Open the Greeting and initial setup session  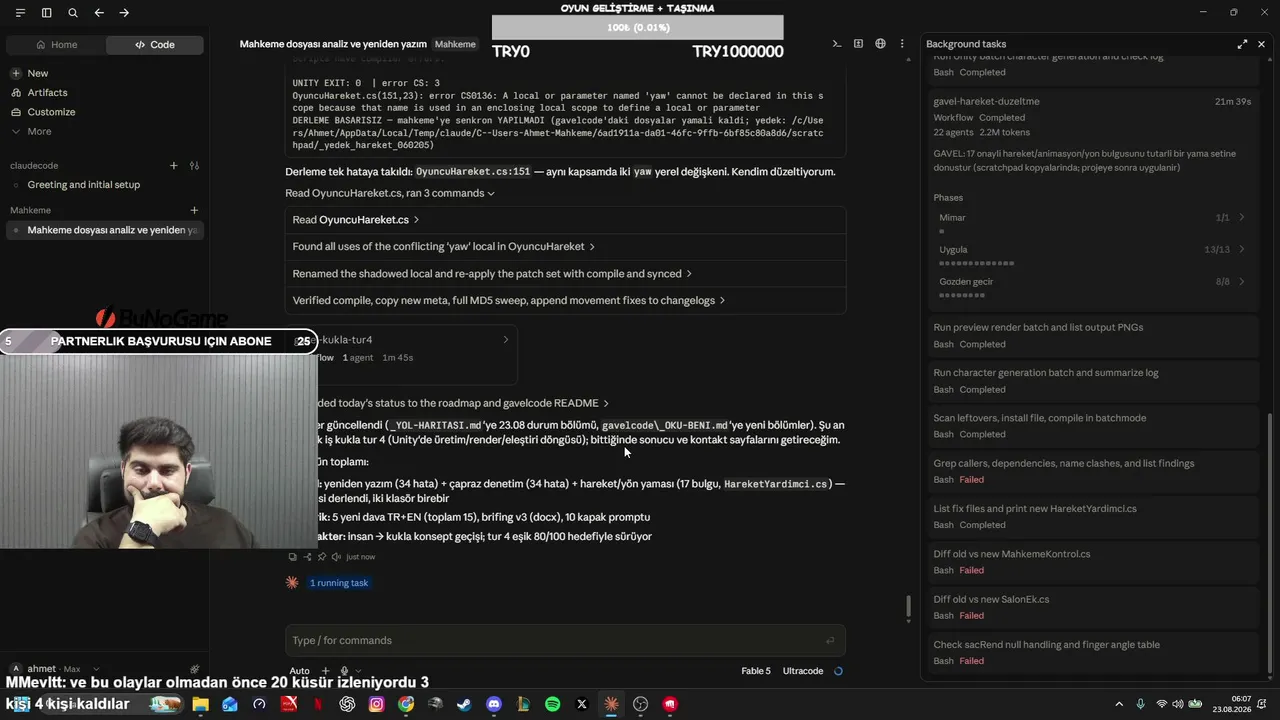(105, 185)
